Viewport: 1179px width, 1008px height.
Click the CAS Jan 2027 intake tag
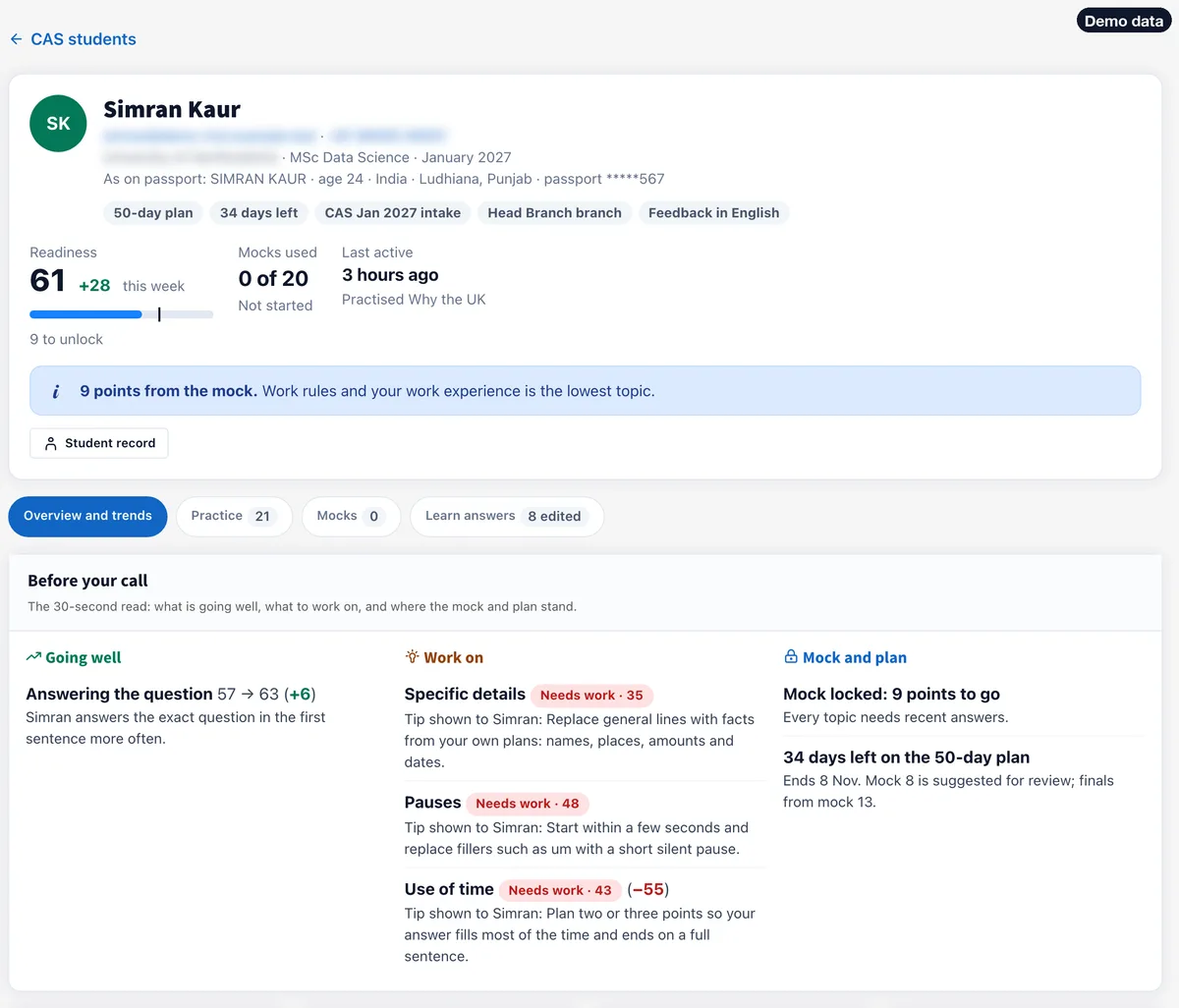click(393, 213)
